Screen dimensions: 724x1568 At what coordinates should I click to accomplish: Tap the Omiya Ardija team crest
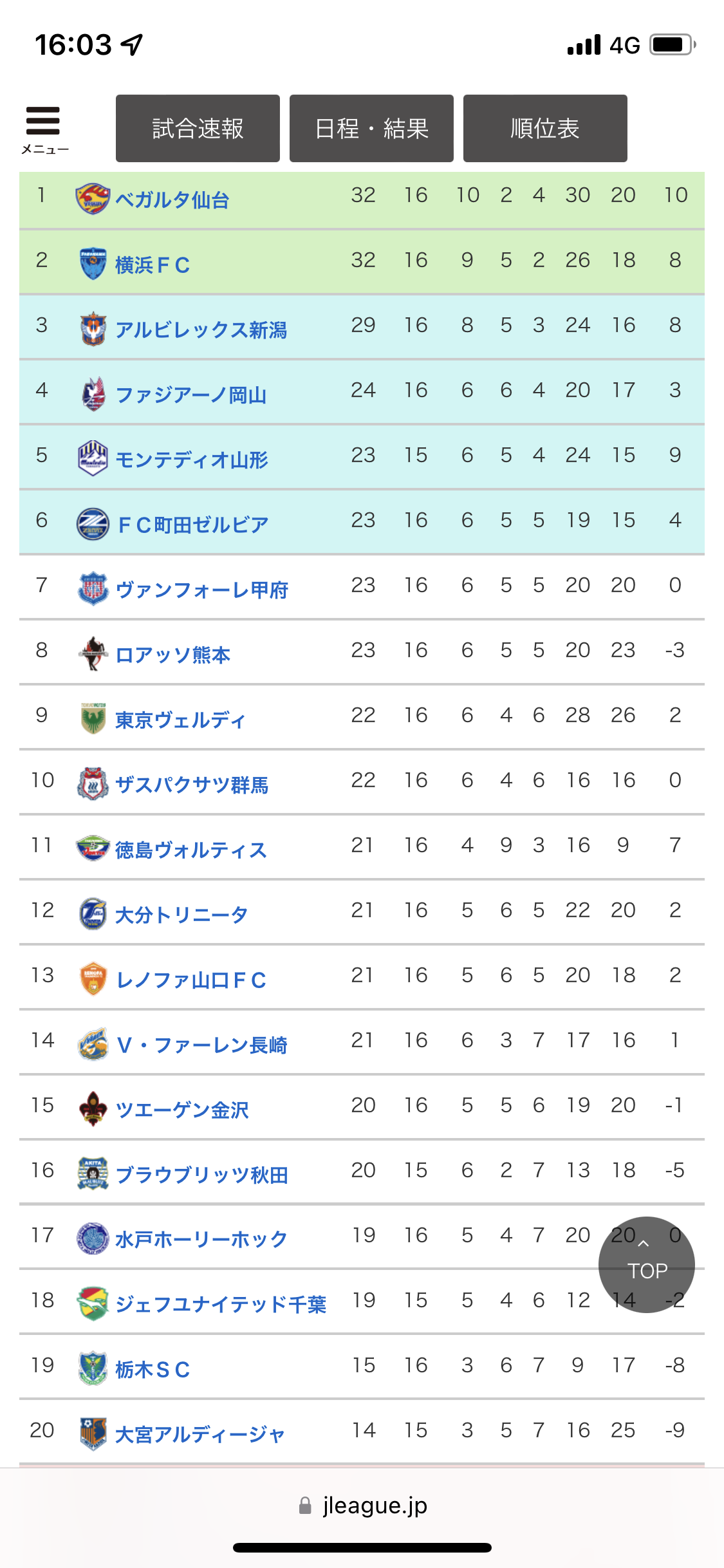[x=93, y=1434]
